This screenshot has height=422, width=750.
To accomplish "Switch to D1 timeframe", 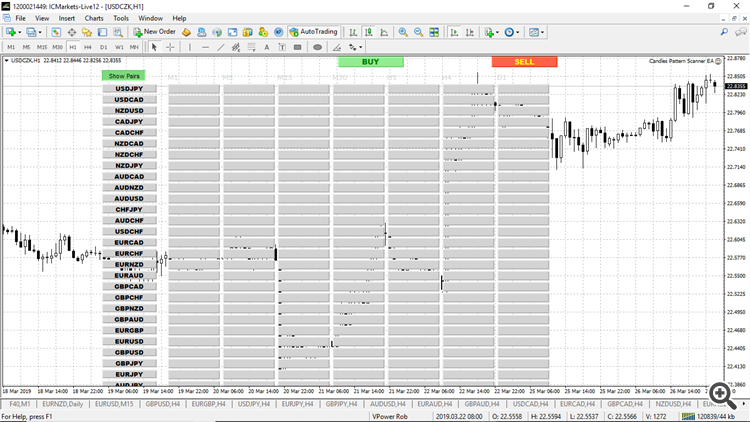I will coord(103,47).
